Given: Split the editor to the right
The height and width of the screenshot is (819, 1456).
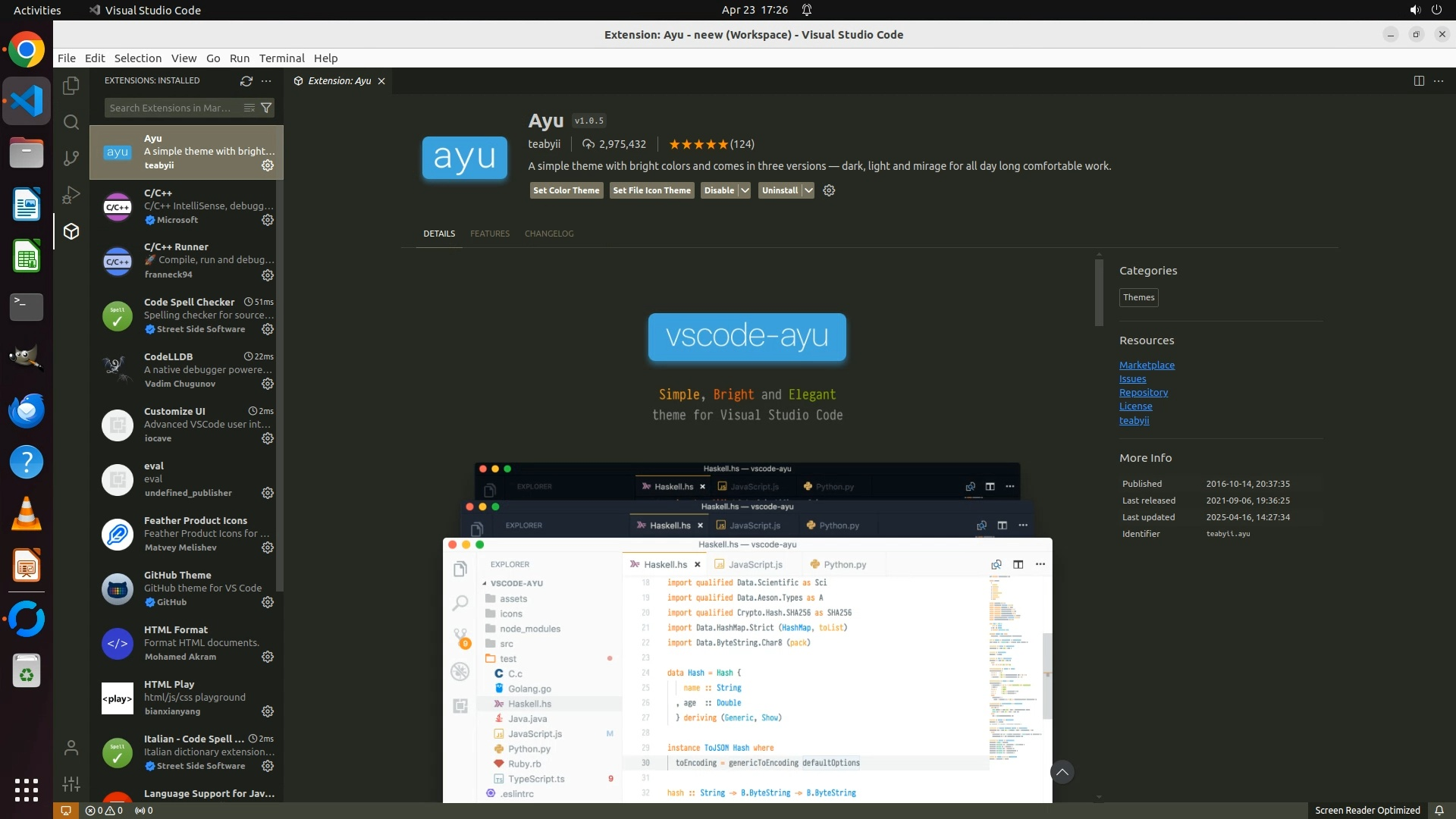Looking at the screenshot, I should tap(1419, 81).
